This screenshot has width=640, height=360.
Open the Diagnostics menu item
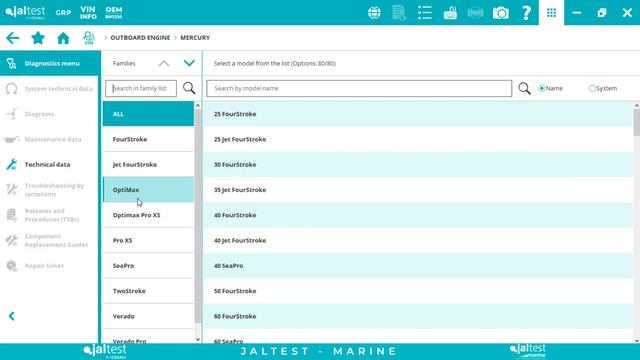pos(50,63)
